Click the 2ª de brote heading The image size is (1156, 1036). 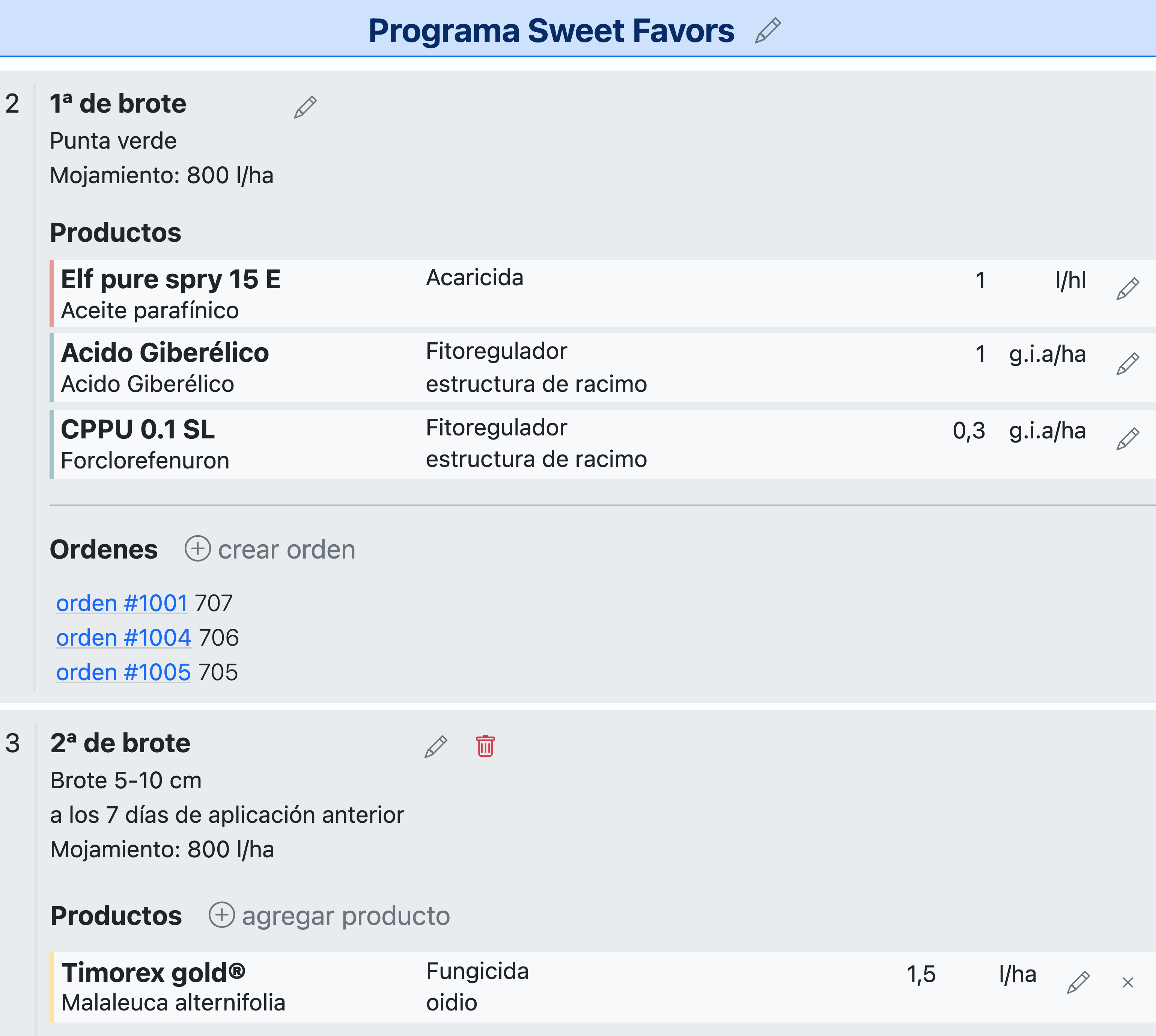pos(120,743)
